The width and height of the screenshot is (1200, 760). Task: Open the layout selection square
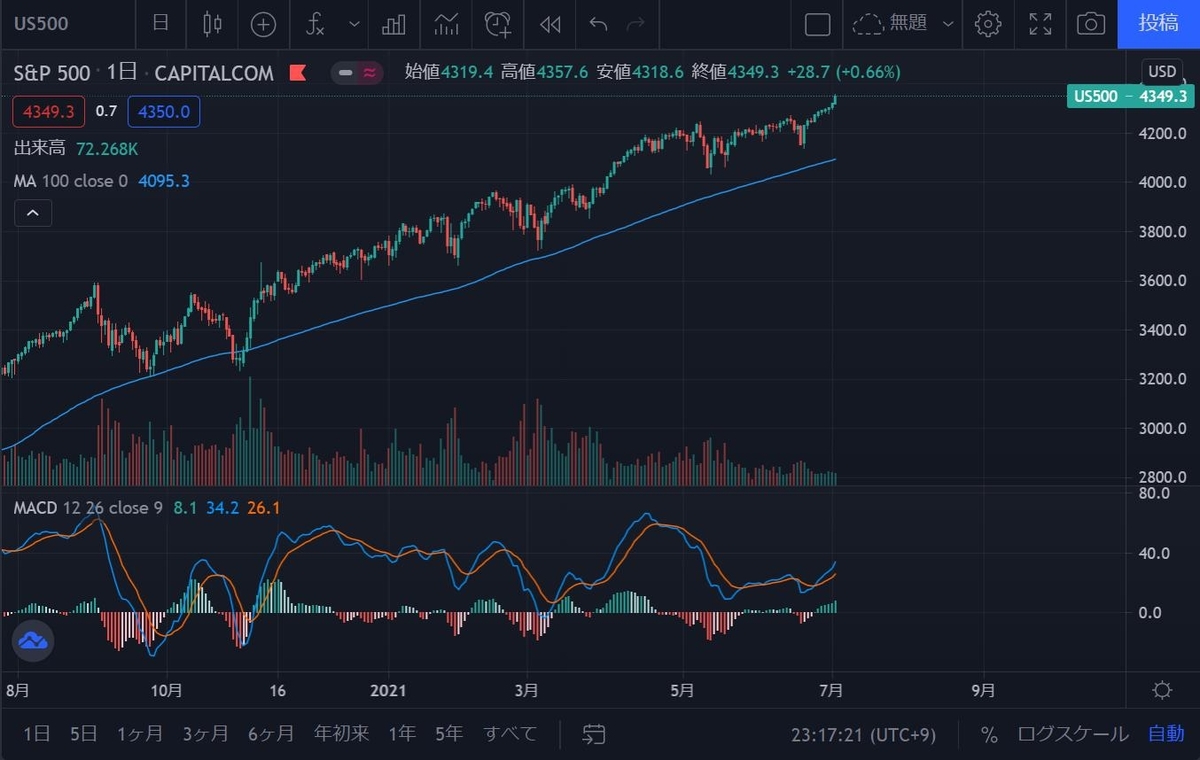pos(817,24)
